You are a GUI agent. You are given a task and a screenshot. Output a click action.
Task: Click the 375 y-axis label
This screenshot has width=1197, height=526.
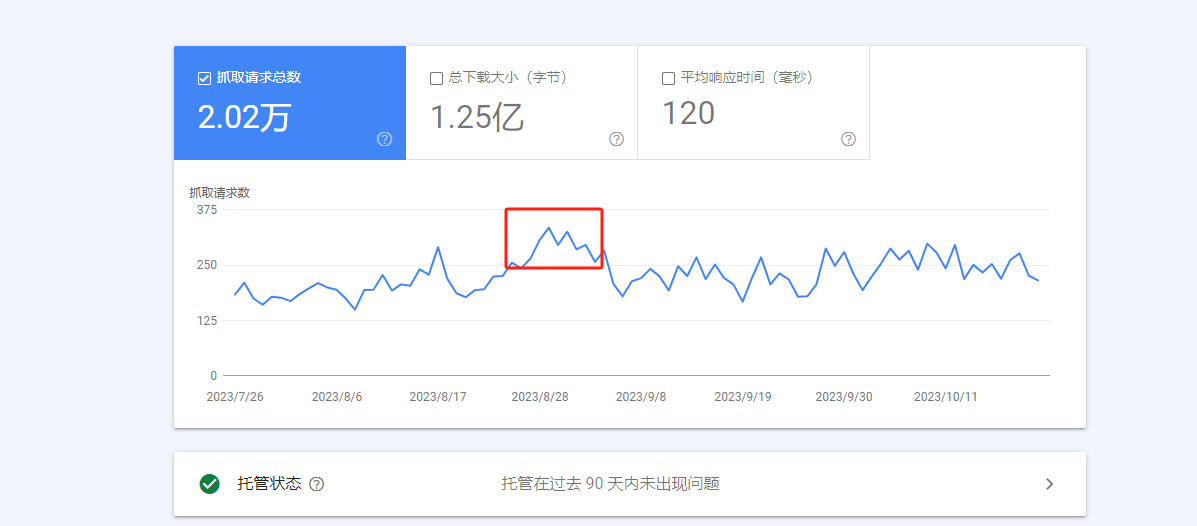coord(208,210)
